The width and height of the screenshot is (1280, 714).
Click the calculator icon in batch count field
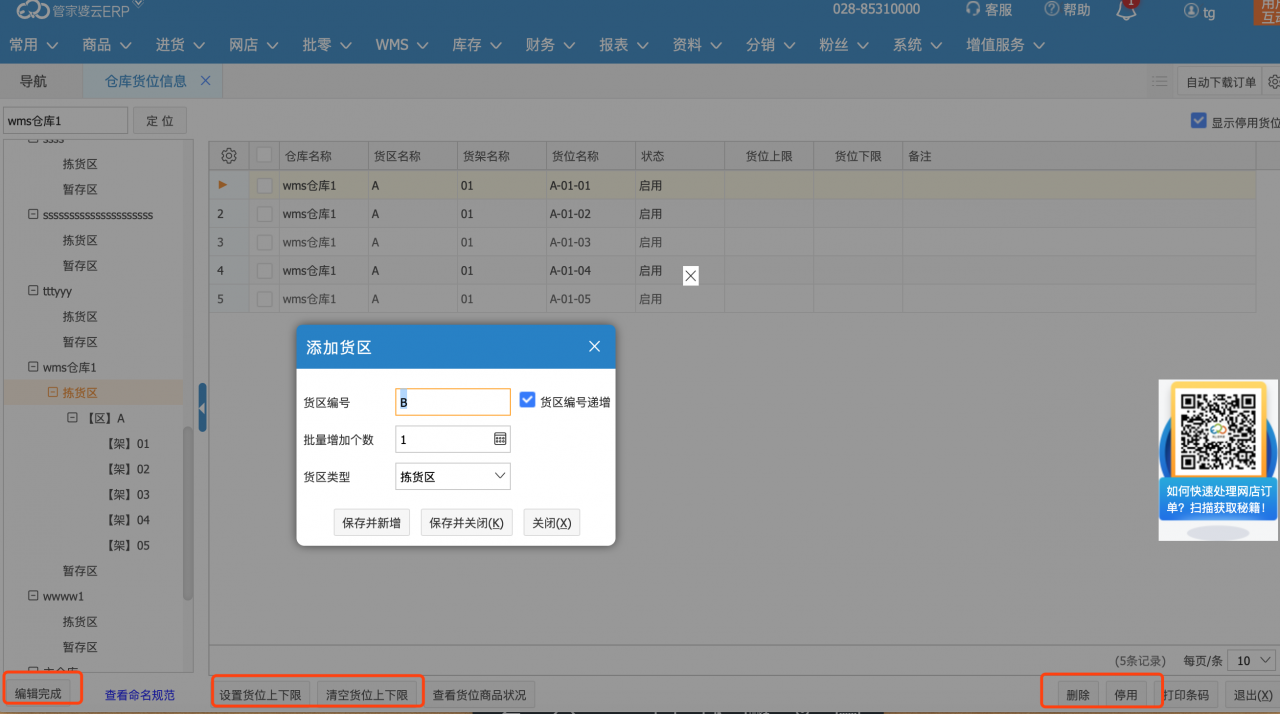point(500,439)
